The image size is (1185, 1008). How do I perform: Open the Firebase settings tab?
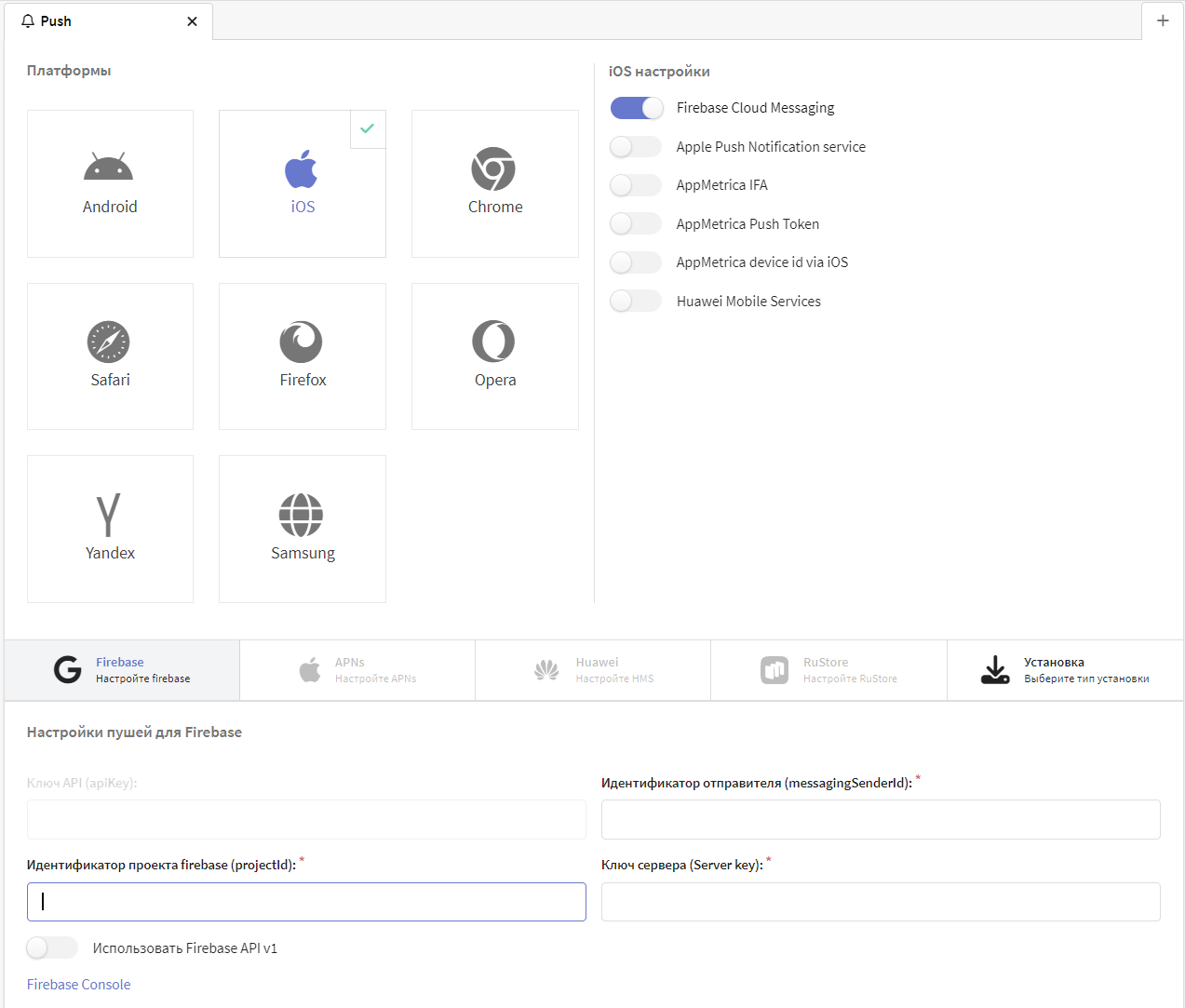(122, 670)
